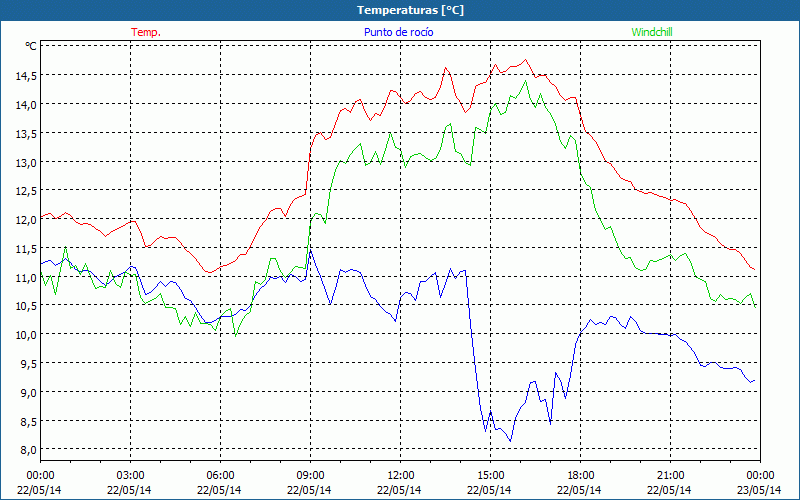This screenshot has width=800, height=500.
Task: Click the 14,5 y-axis value
Action: pos(26,76)
